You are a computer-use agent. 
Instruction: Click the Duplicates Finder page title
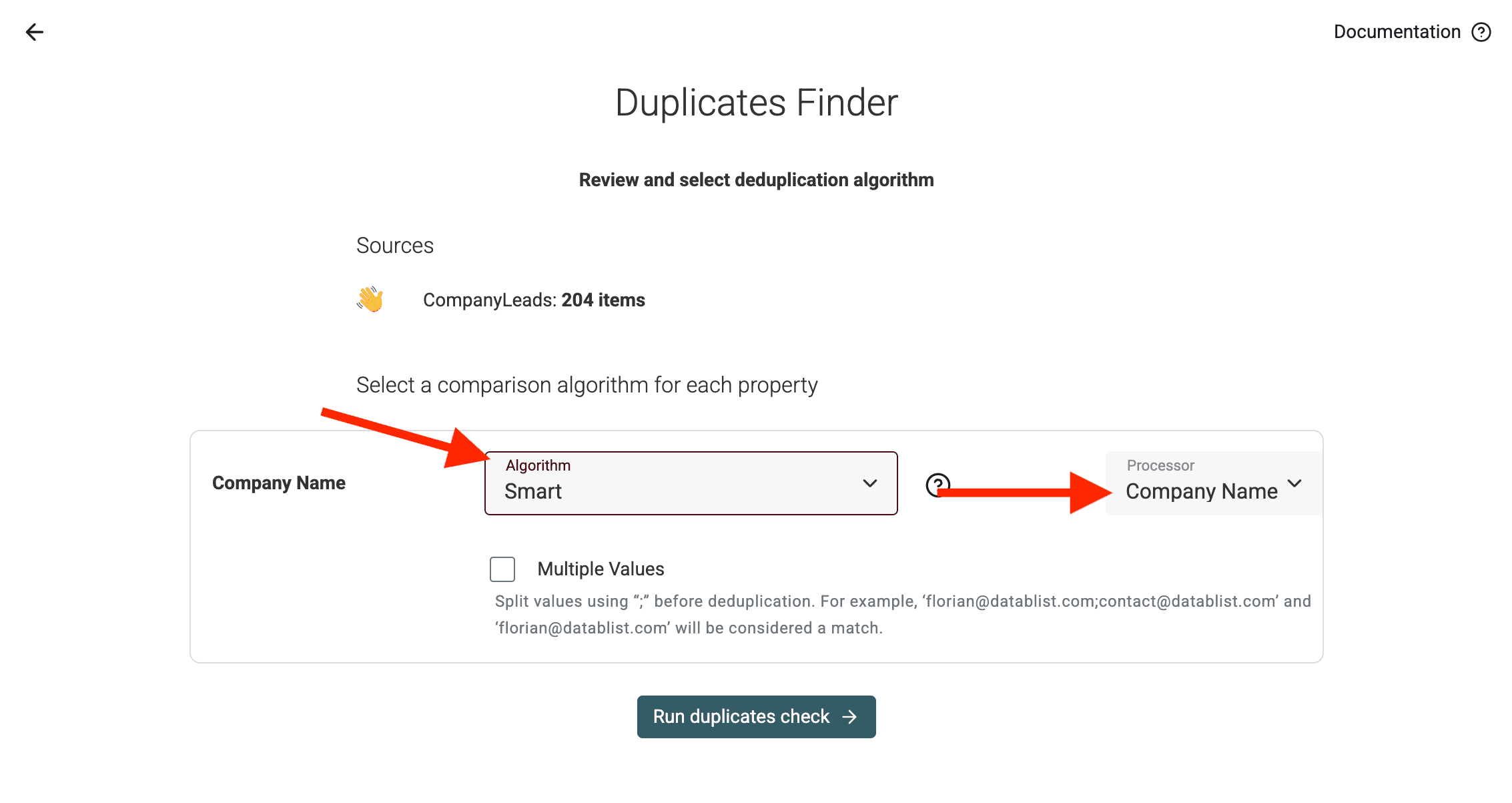(756, 101)
